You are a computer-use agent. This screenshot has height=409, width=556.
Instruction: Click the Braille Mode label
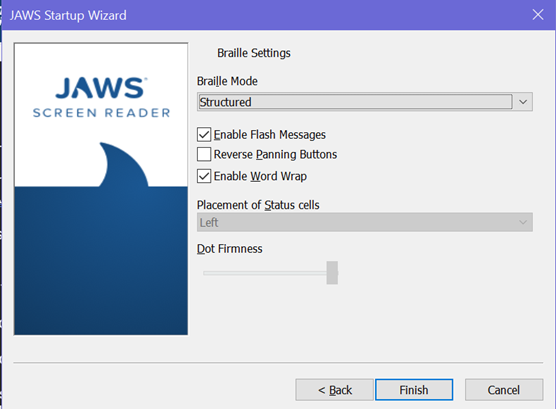[227, 81]
